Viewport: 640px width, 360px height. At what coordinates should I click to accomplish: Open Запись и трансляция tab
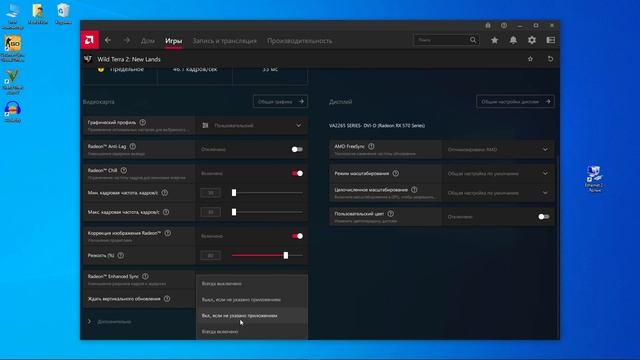[225, 41]
